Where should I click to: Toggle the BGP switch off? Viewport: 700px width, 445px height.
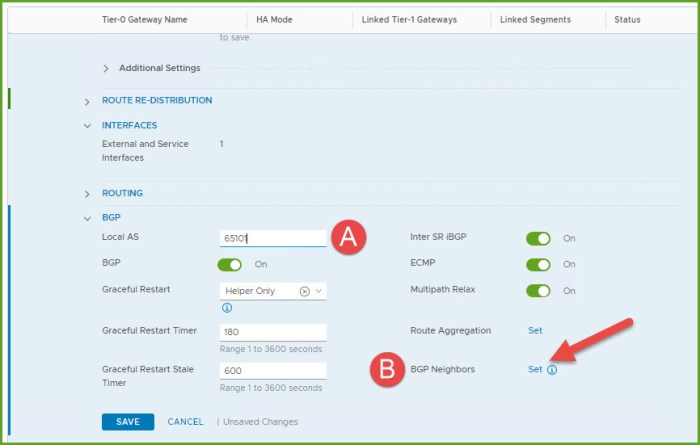coord(230,265)
